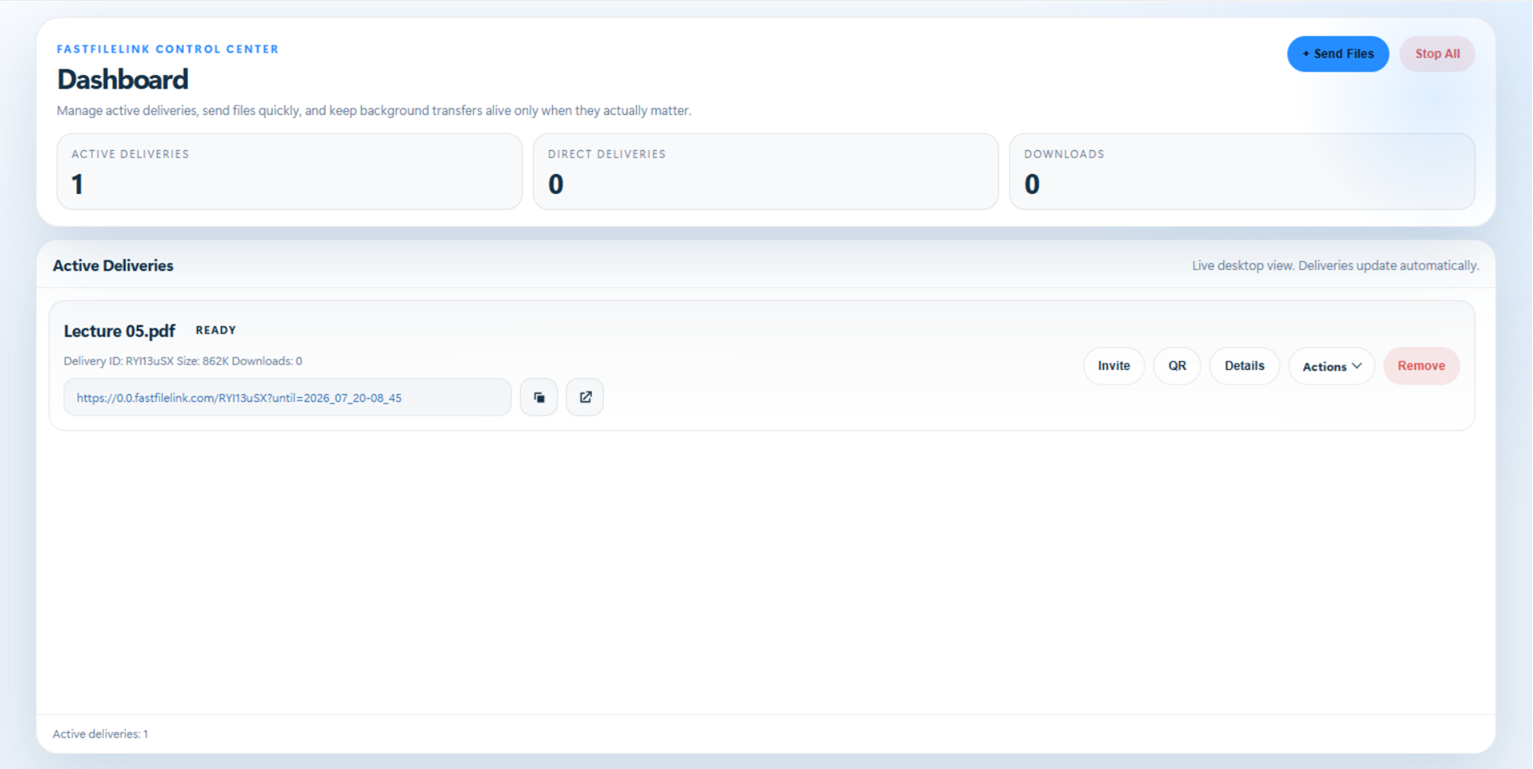Click the Dashboard heading
The image size is (1533, 769).
[x=123, y=79]
